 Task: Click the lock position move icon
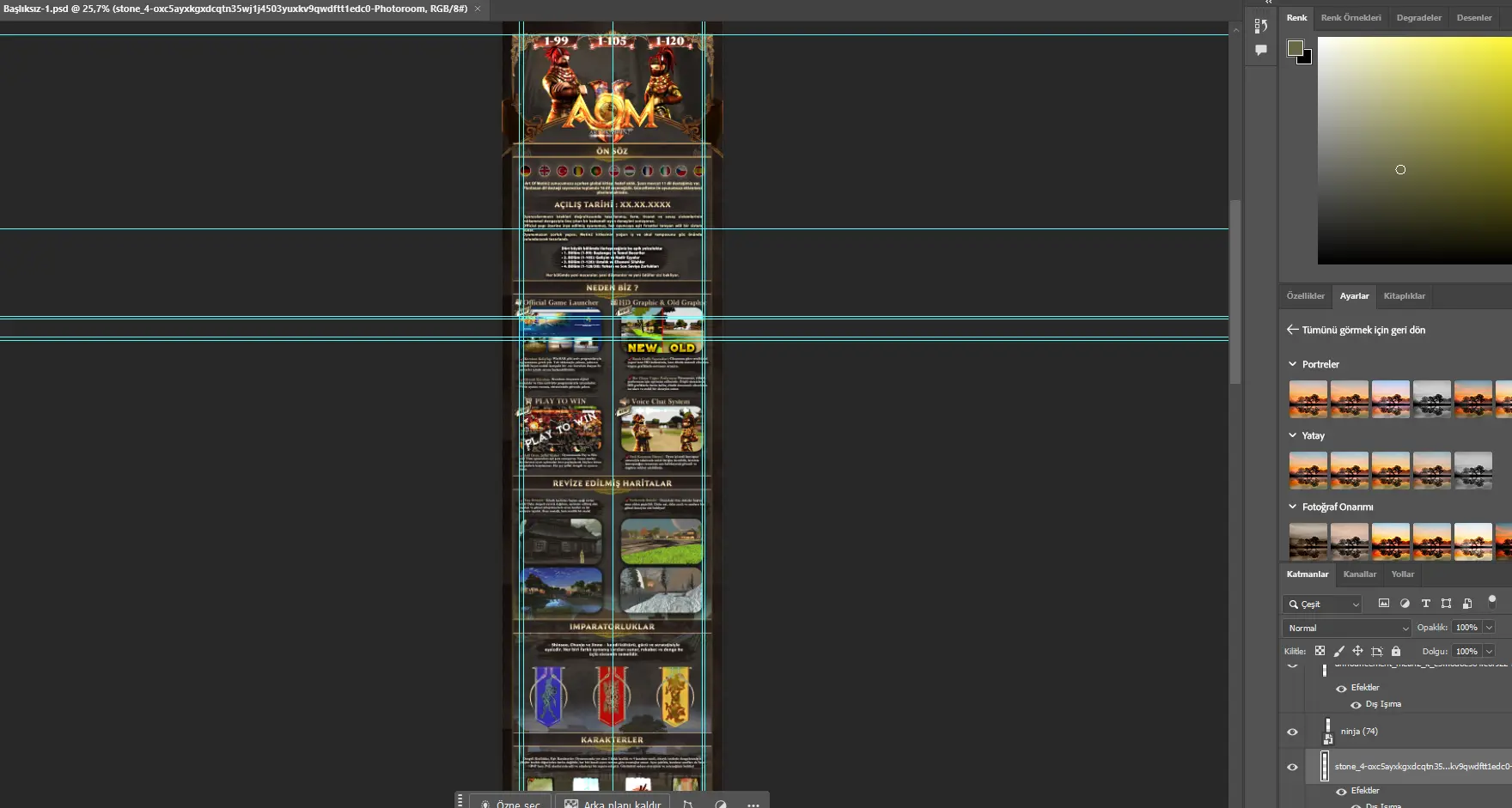[1357, 652]
